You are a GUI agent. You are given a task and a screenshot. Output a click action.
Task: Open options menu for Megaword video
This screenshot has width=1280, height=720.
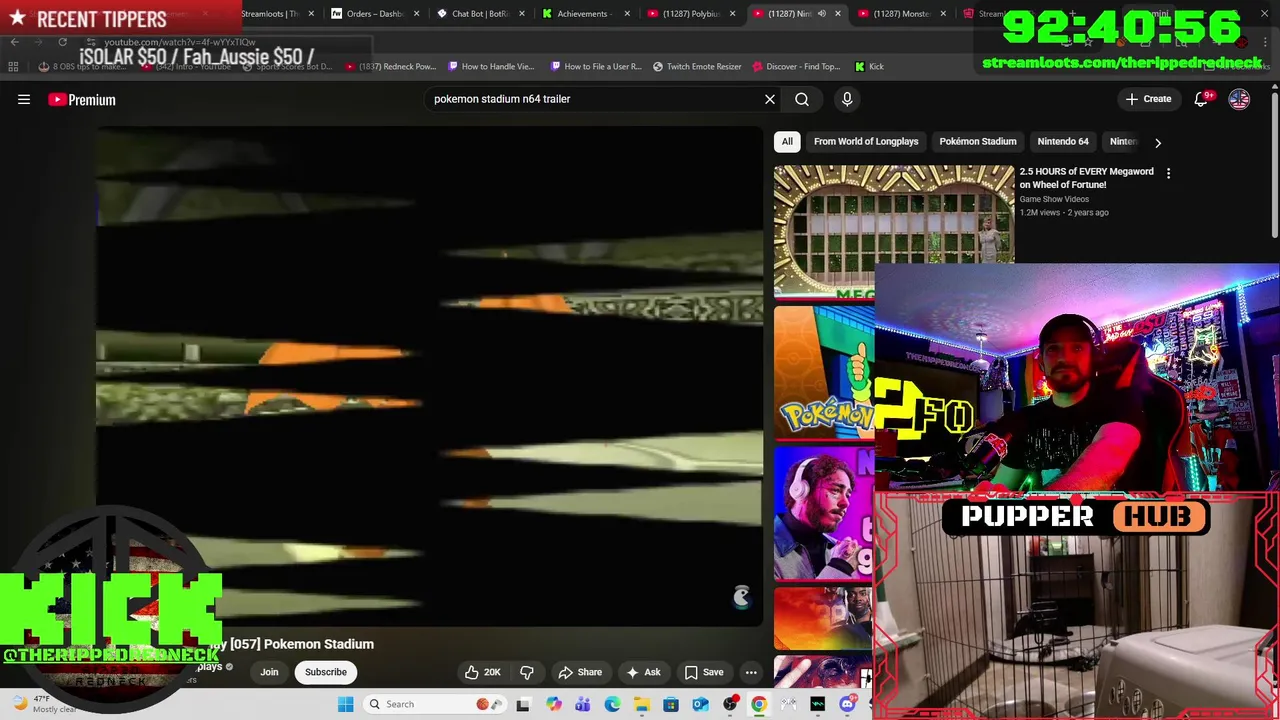[x=1168, y=173]
